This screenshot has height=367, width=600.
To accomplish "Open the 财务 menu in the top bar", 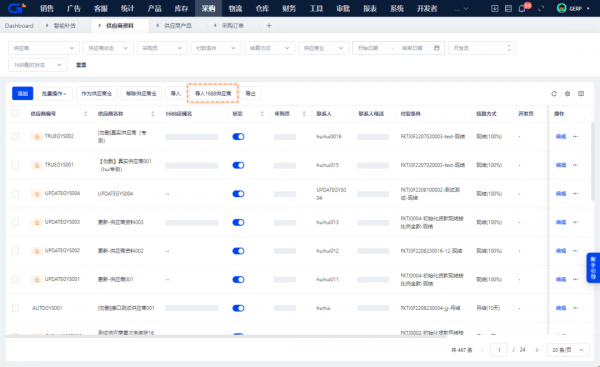I will [289, 8].
